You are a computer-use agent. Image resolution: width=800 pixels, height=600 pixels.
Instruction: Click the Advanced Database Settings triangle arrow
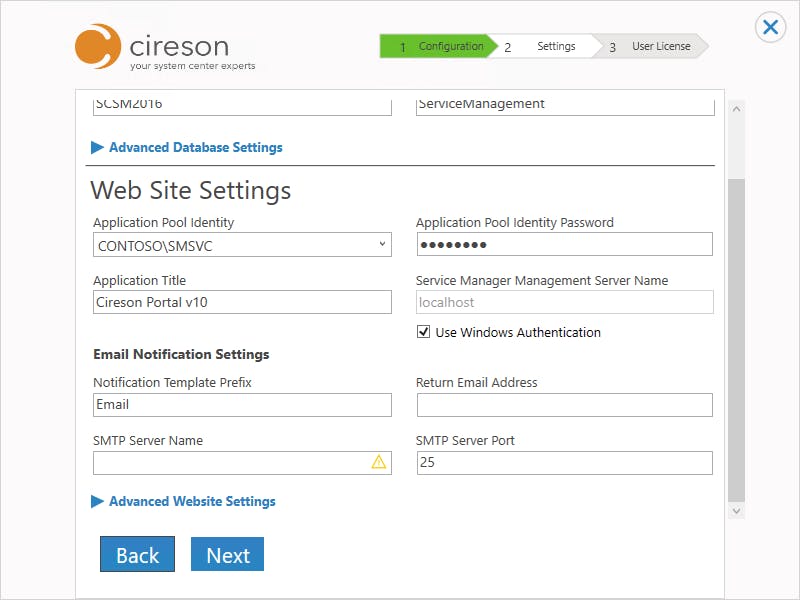point(97,147)
